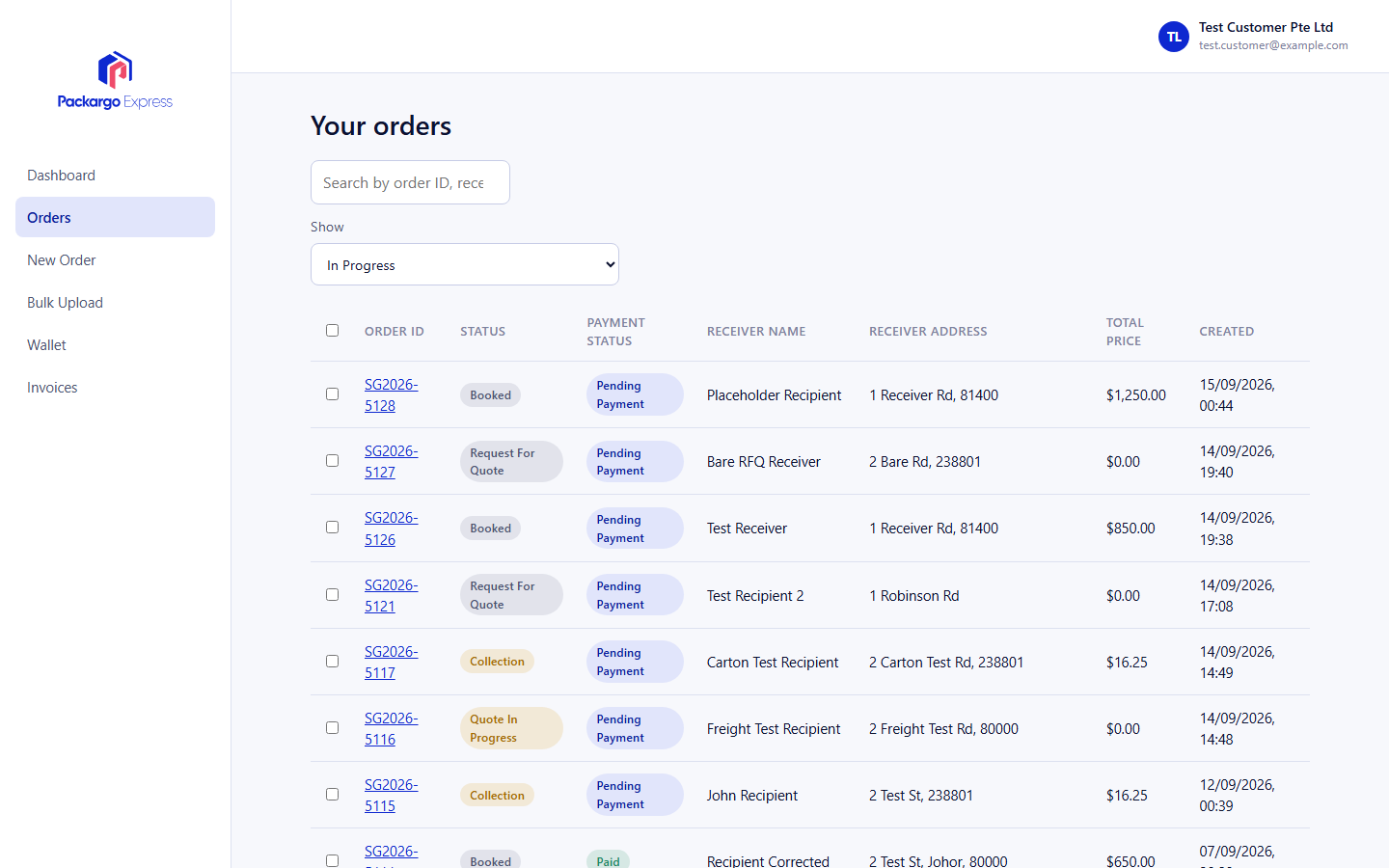Image resolution: width=1389 pixels, height=868 pixels.
Task: Click the CREATED column header
Action: point(1227,331)
